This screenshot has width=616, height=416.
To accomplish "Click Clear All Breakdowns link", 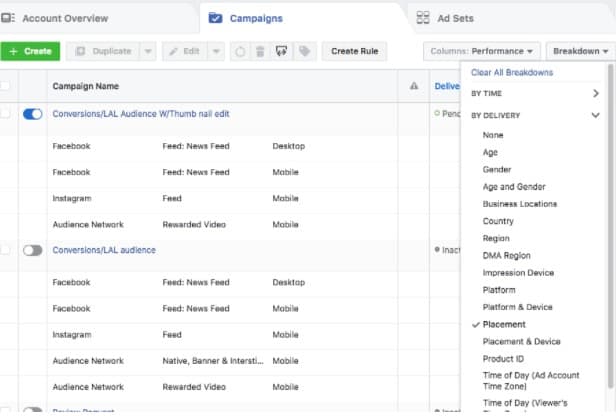I will coord(512,73).
